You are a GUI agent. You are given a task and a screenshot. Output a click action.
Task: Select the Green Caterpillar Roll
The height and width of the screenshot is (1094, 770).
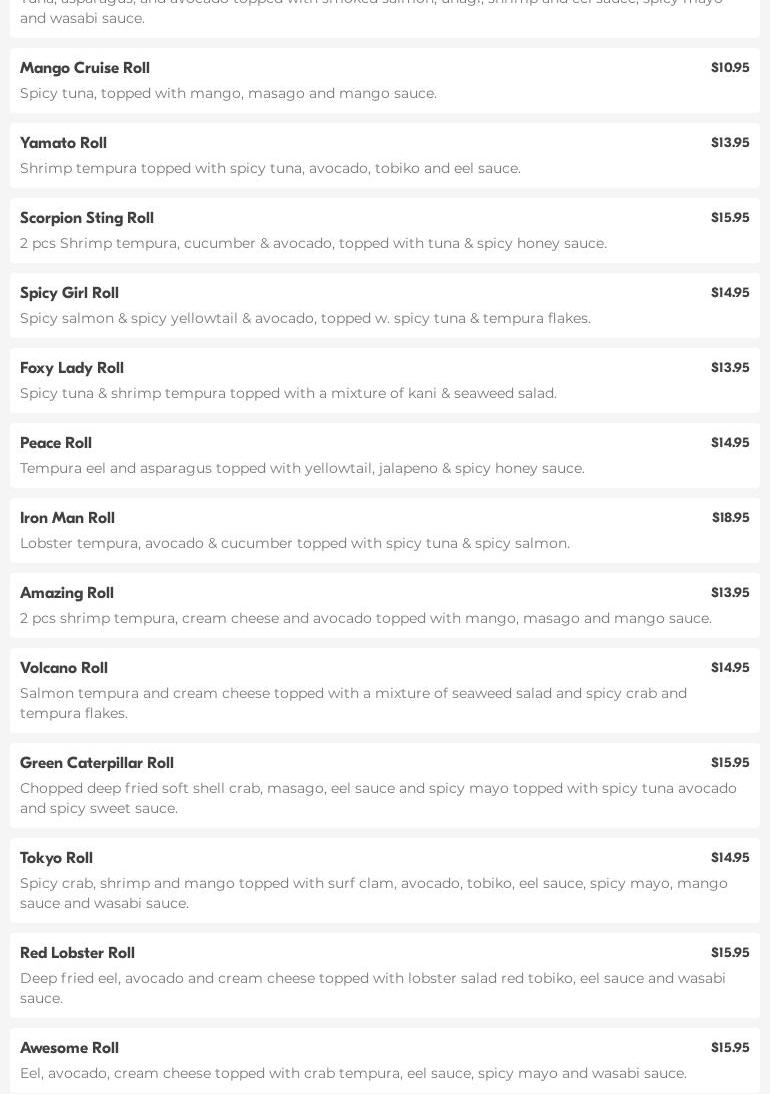pos(97,763)
